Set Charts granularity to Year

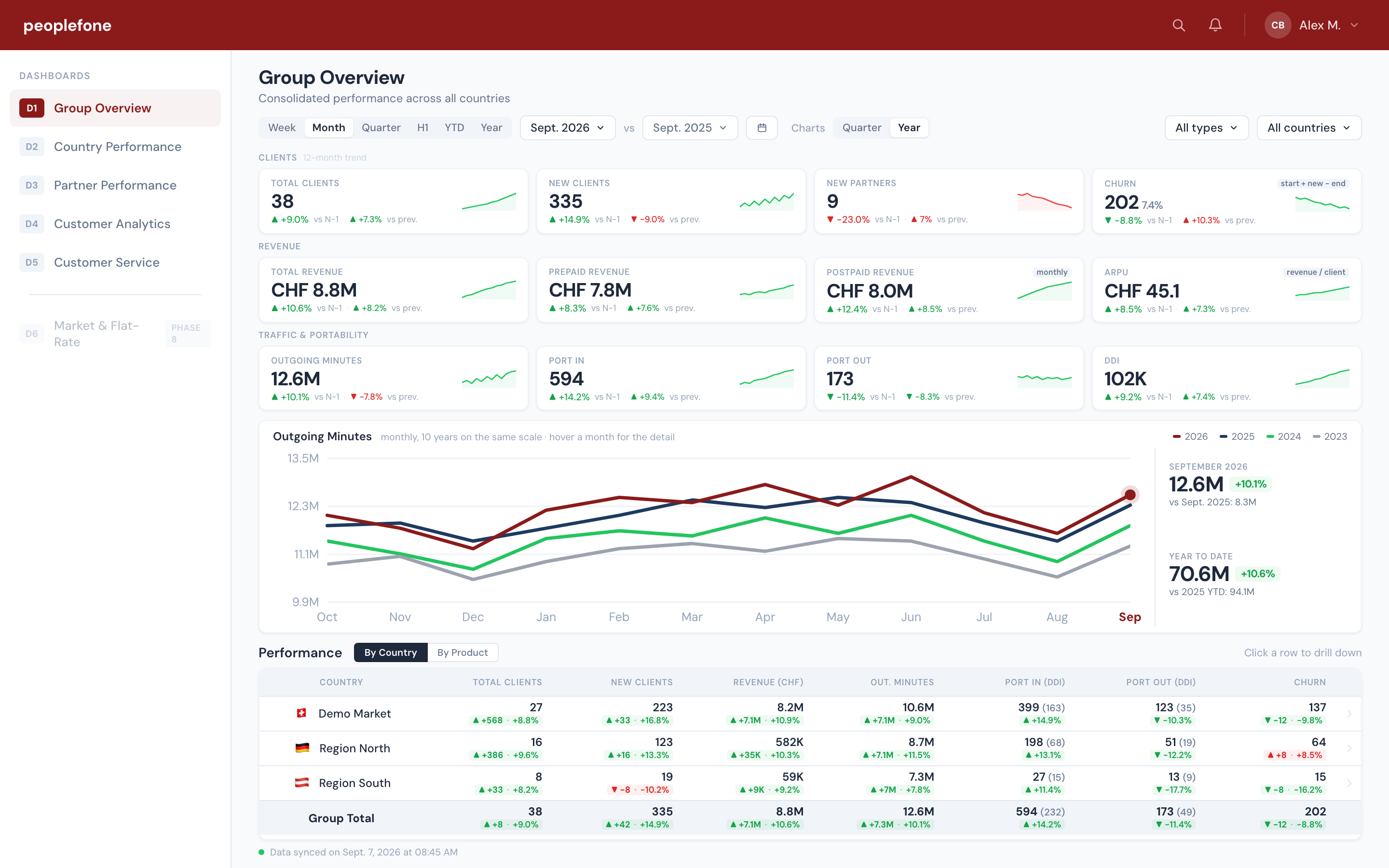[x=909, y=127]
